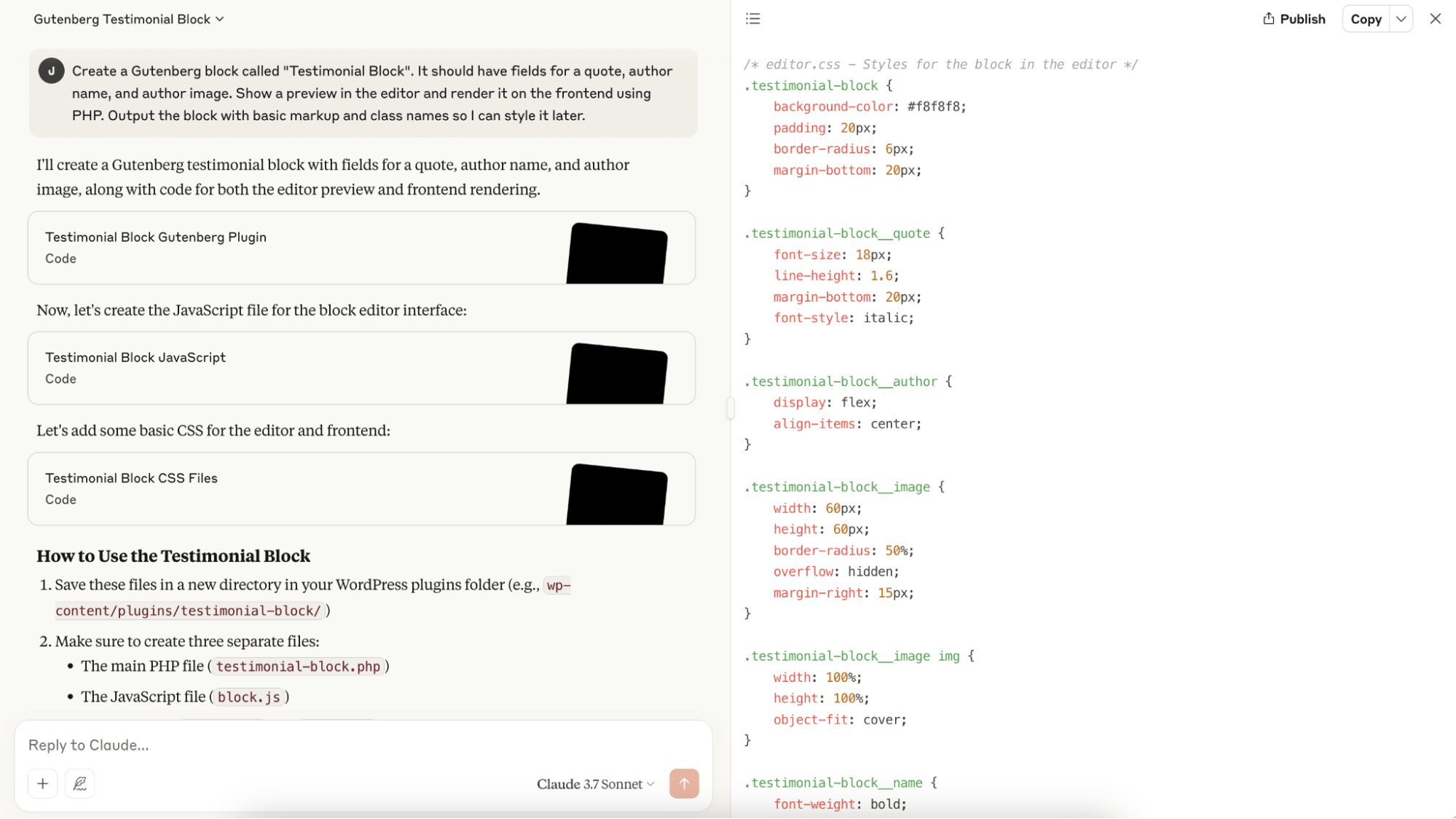Viewport: 1456px width, 819px height.
Task: Click the CSS Files code preview thumbnail
Action: tap(617, 494)
